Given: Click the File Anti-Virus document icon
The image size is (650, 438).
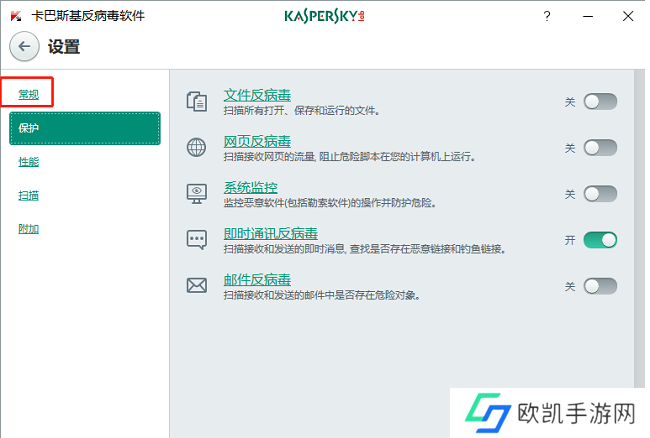Looking at the screenshot, I should pos(196,101).
